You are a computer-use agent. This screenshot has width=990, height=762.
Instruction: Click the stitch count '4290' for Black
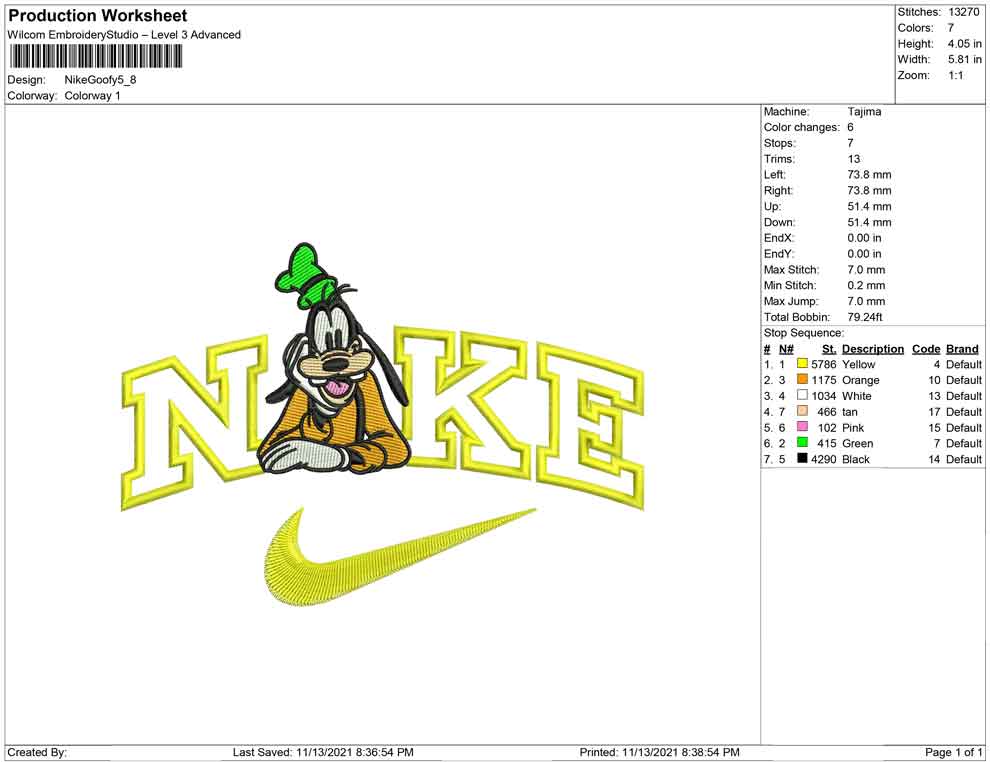click(x=824, y=459)
